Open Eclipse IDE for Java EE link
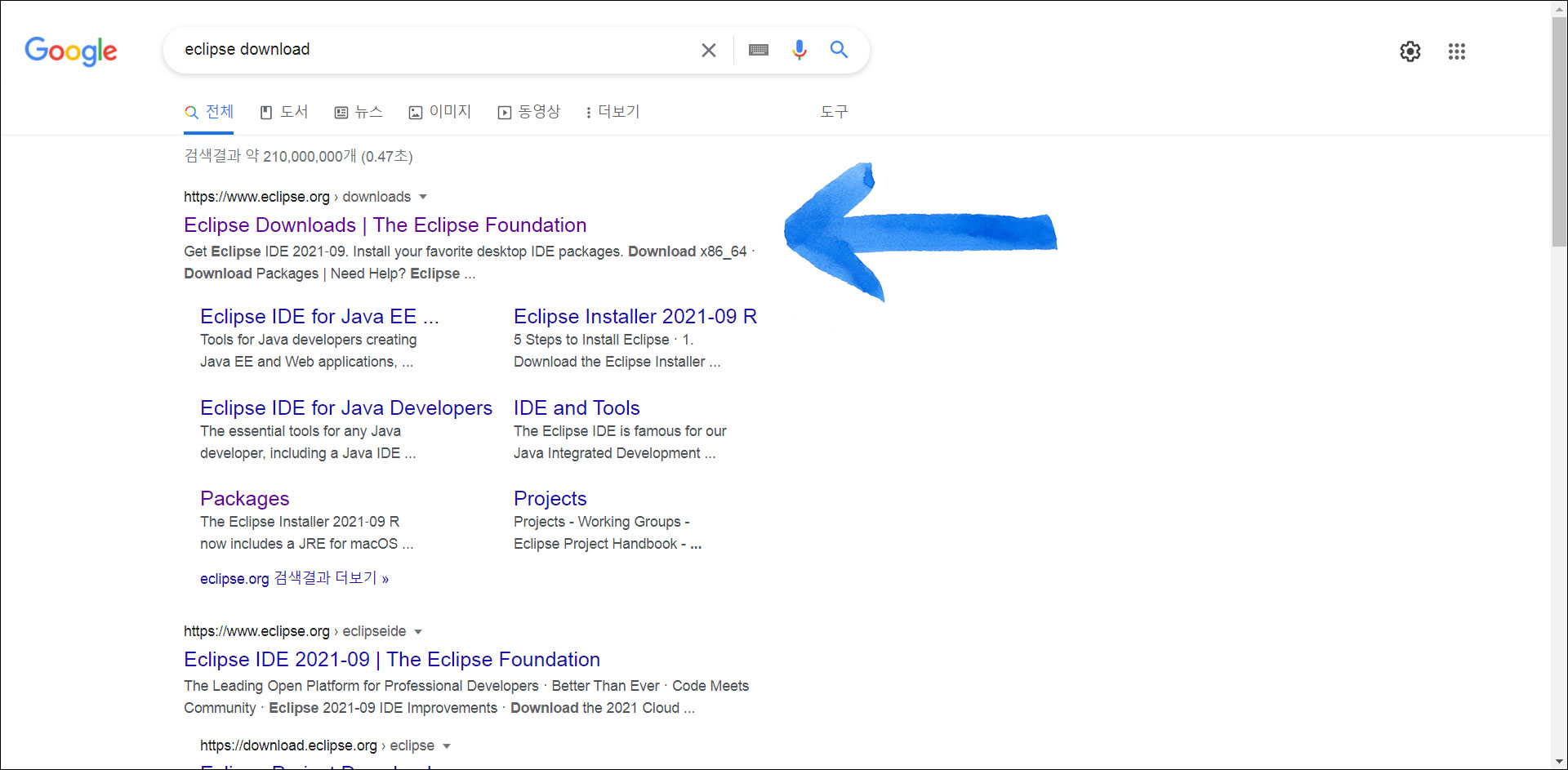 pyautogui.click(x=319, y=316)
